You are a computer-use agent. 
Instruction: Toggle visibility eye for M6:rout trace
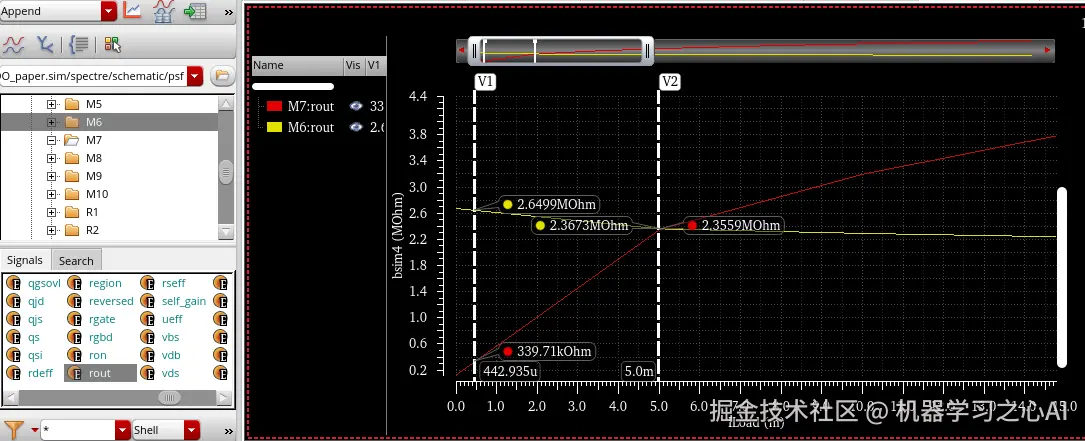pyautogui.click(x=356, y=127)
